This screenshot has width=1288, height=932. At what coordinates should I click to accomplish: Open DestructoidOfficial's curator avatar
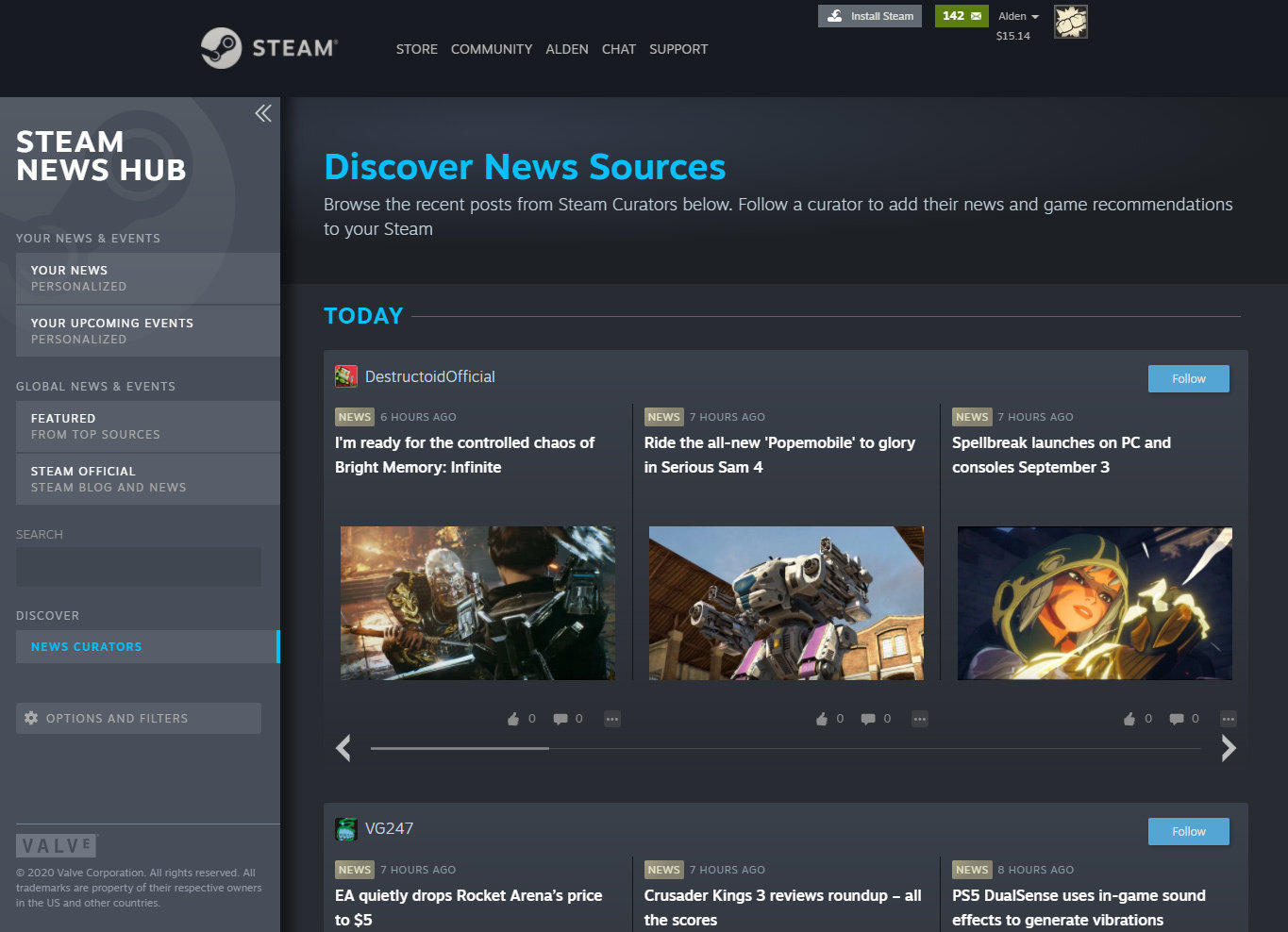tap(345, 375)
